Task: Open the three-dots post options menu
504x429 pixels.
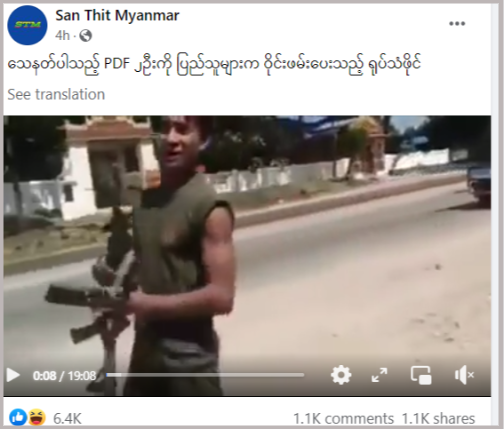Action: (457, 23)
